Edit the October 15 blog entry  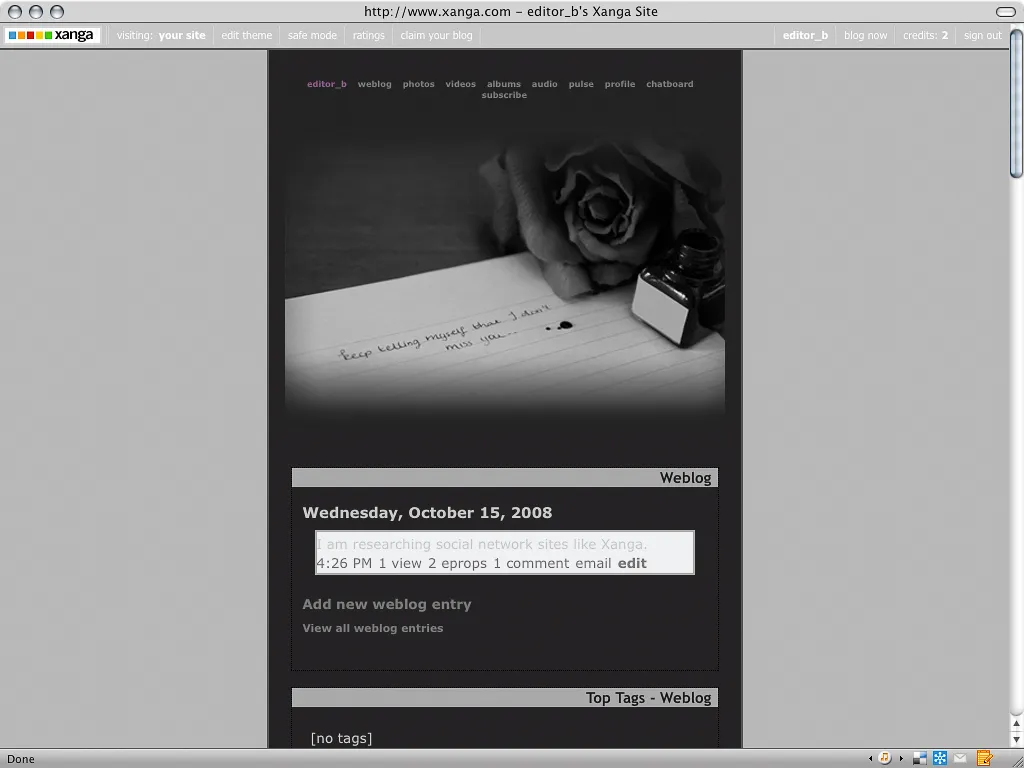click(x=632, y=563)
